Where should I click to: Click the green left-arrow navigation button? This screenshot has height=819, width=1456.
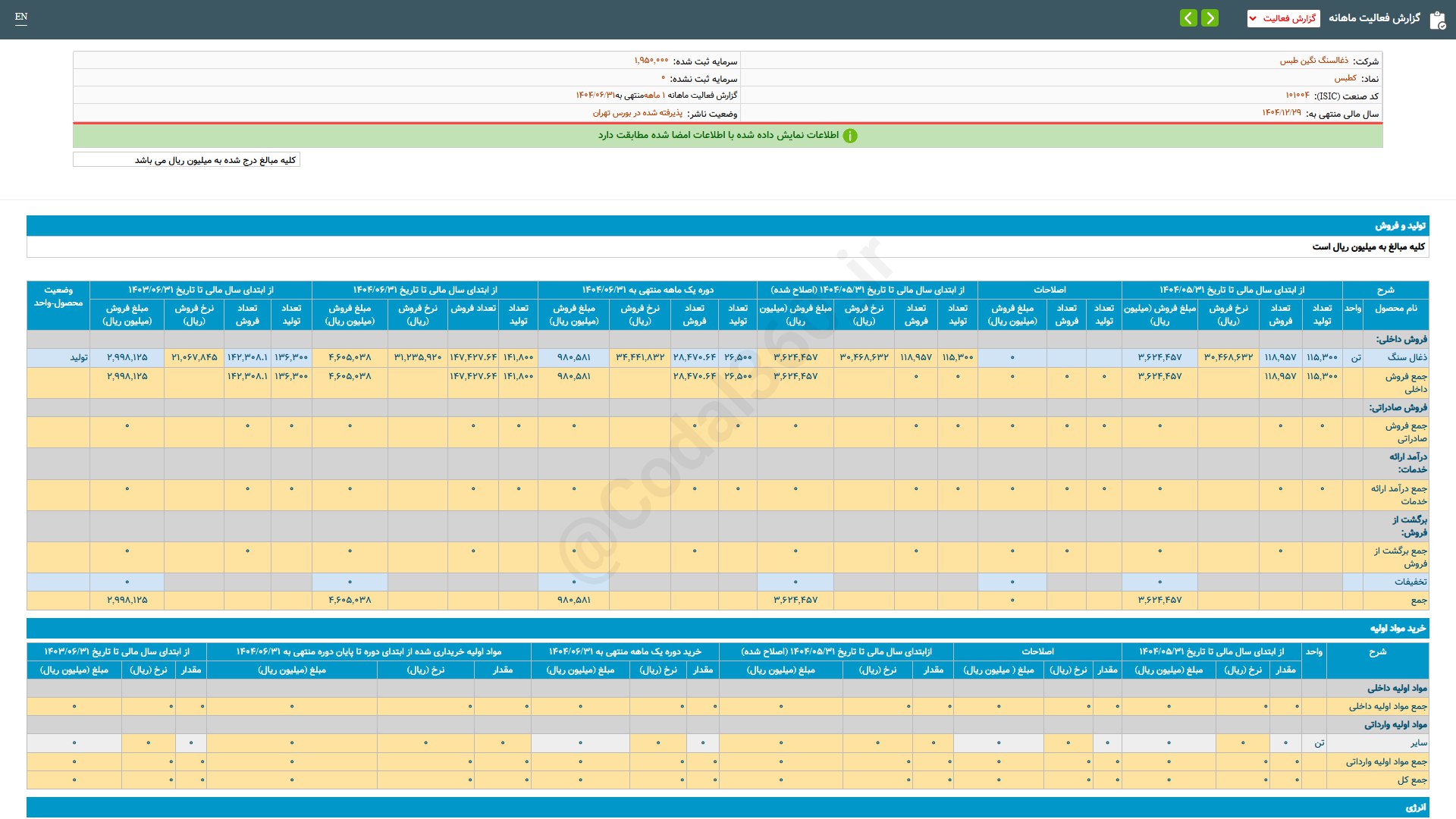click(1188, 17)
